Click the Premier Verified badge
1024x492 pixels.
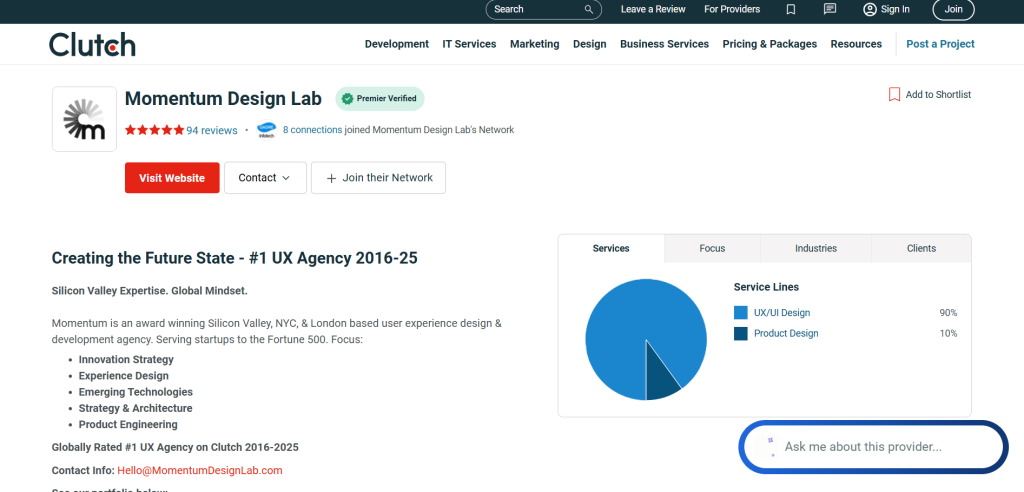coord(380,99)
